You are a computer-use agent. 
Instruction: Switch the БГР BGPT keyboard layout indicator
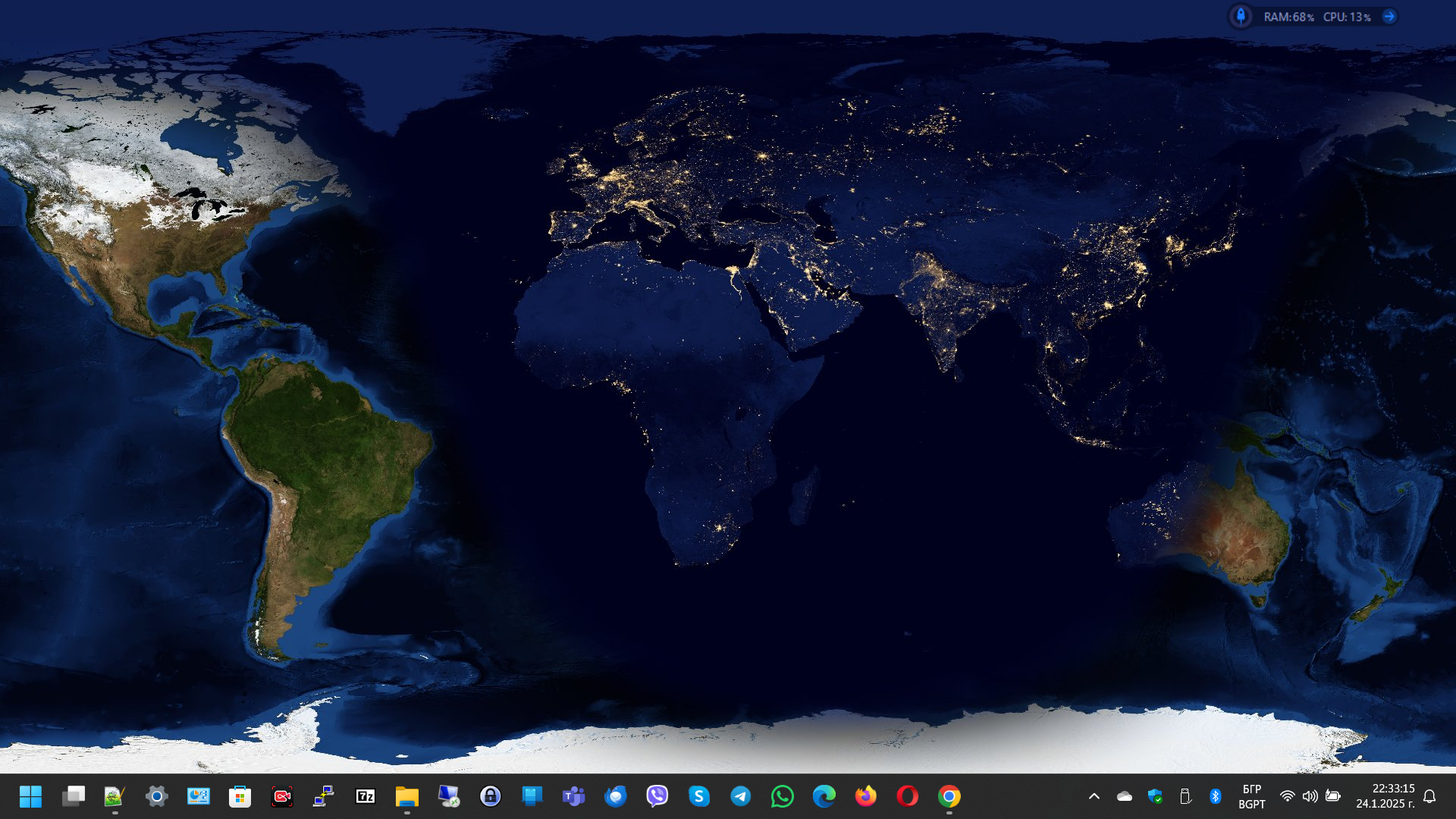click(x=1252, y=796)
